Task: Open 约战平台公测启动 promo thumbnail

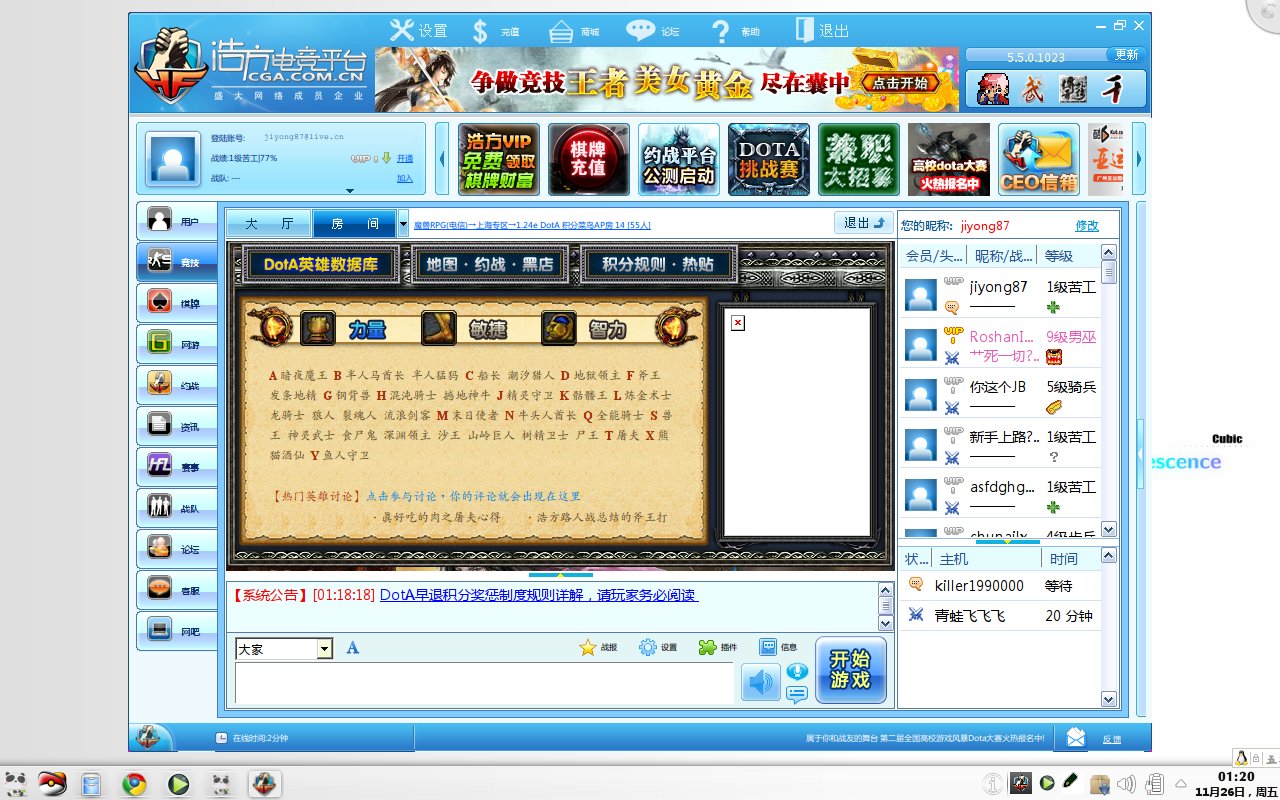Action: pos(679,159)
